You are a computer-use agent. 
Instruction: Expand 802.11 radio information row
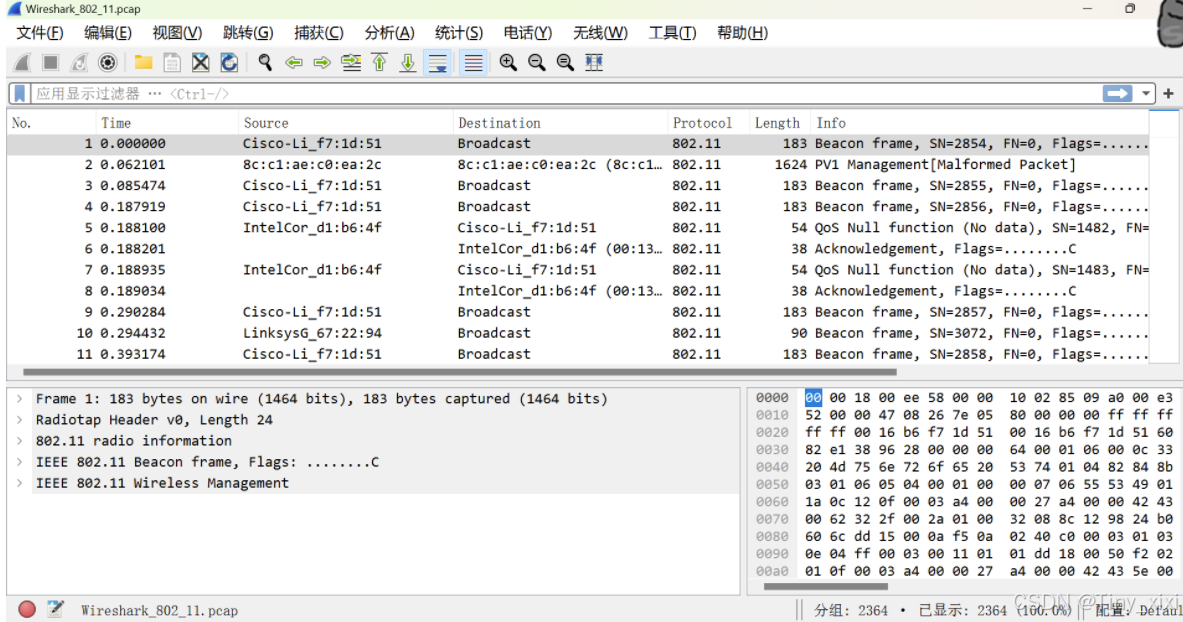pos(20,441)
